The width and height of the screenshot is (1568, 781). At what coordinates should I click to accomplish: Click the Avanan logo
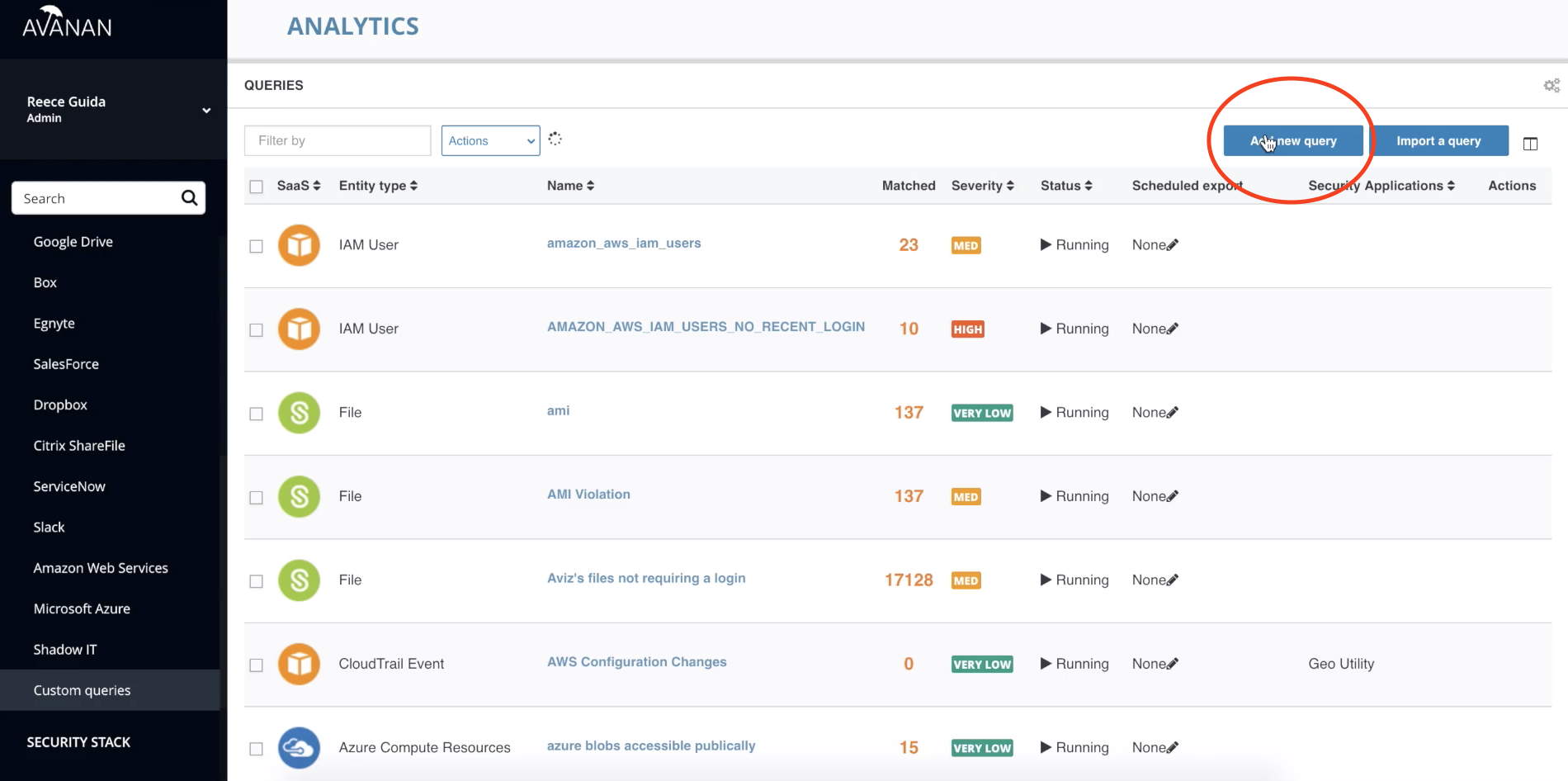[67, 23]
